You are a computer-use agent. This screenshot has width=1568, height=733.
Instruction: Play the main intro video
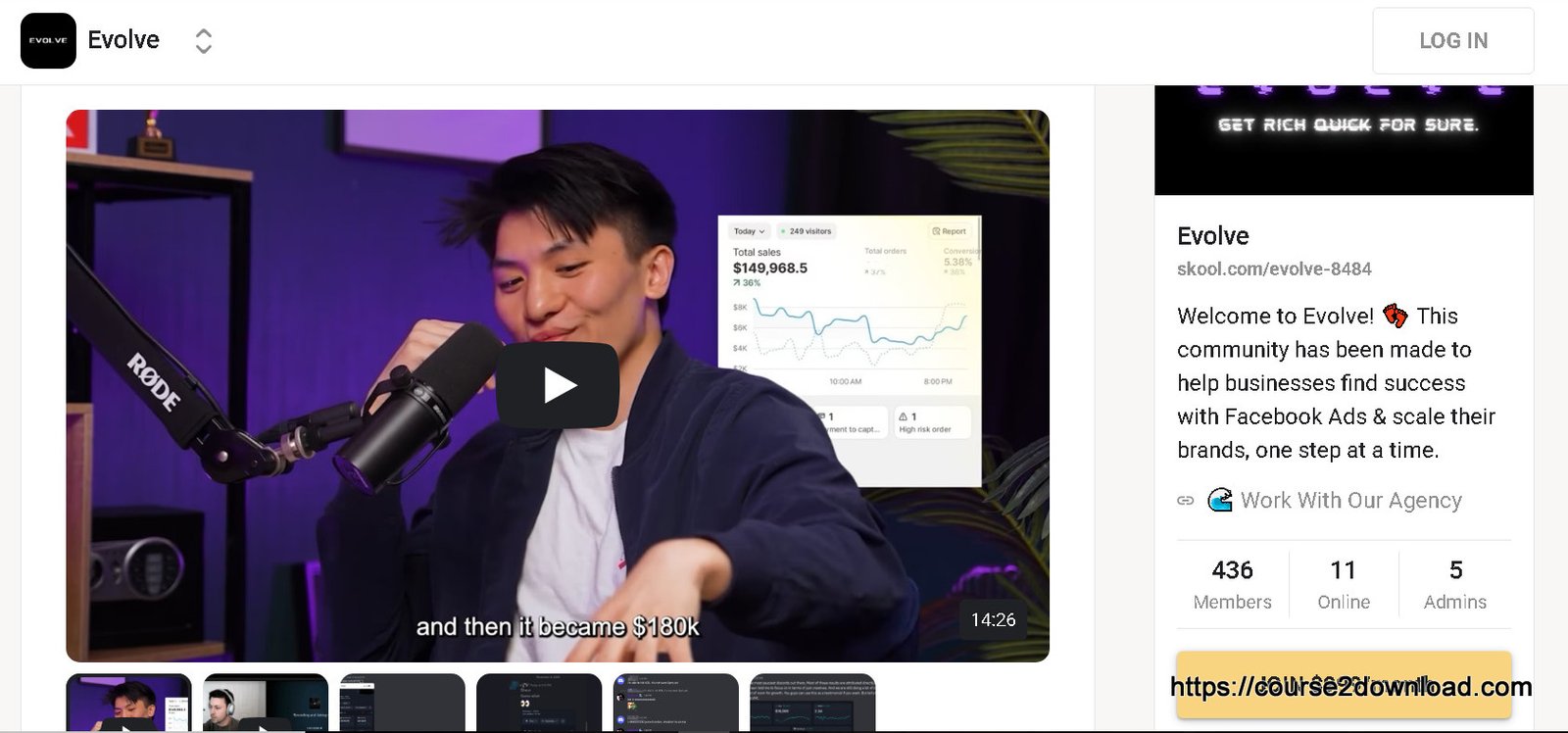(558, 385)
